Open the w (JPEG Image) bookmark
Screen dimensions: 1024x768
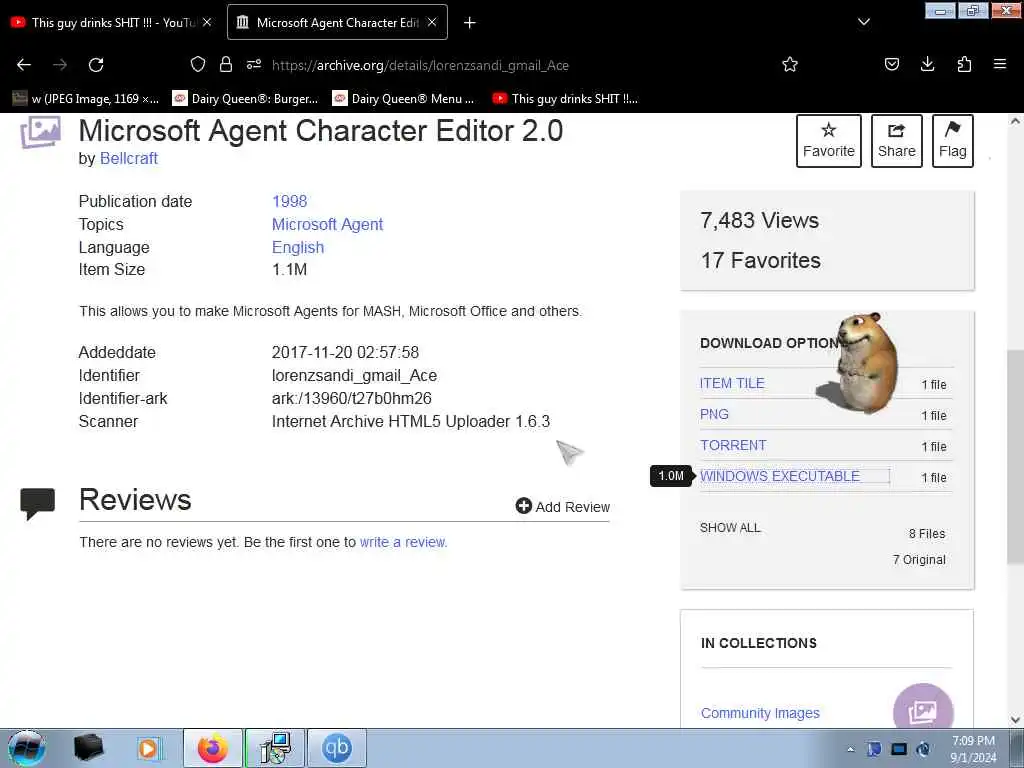pos(86,99)
